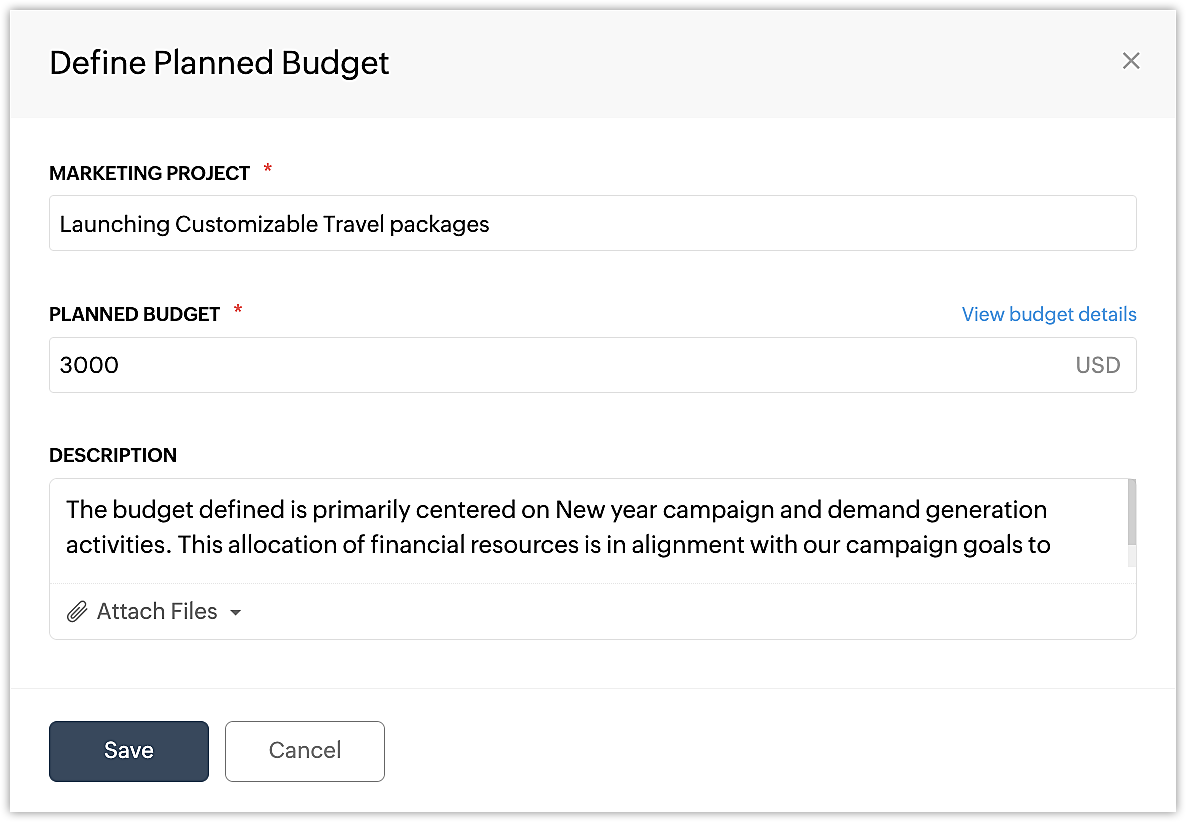Place cursor in the Description text area
The image size is (1186, 822).
590,528
